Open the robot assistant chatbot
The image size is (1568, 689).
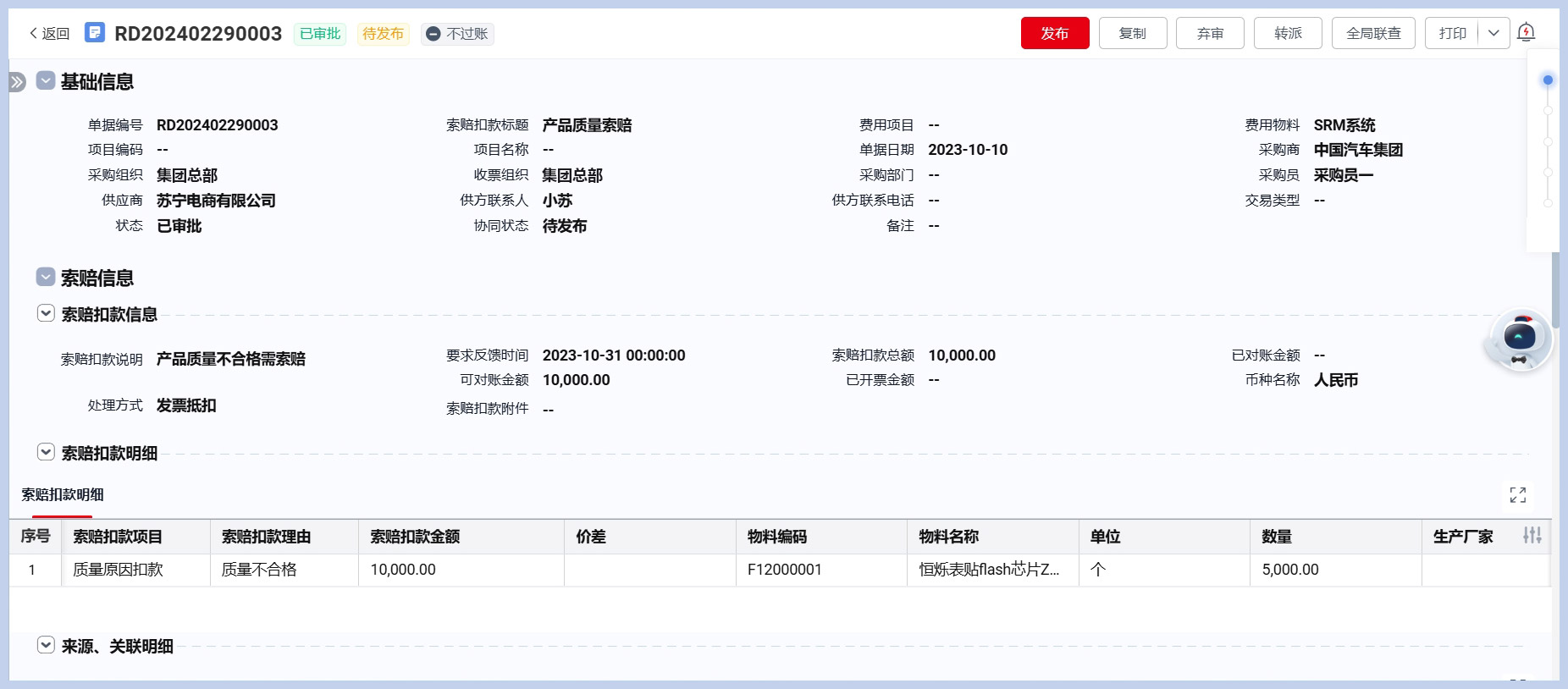[x=1520, y=340]
